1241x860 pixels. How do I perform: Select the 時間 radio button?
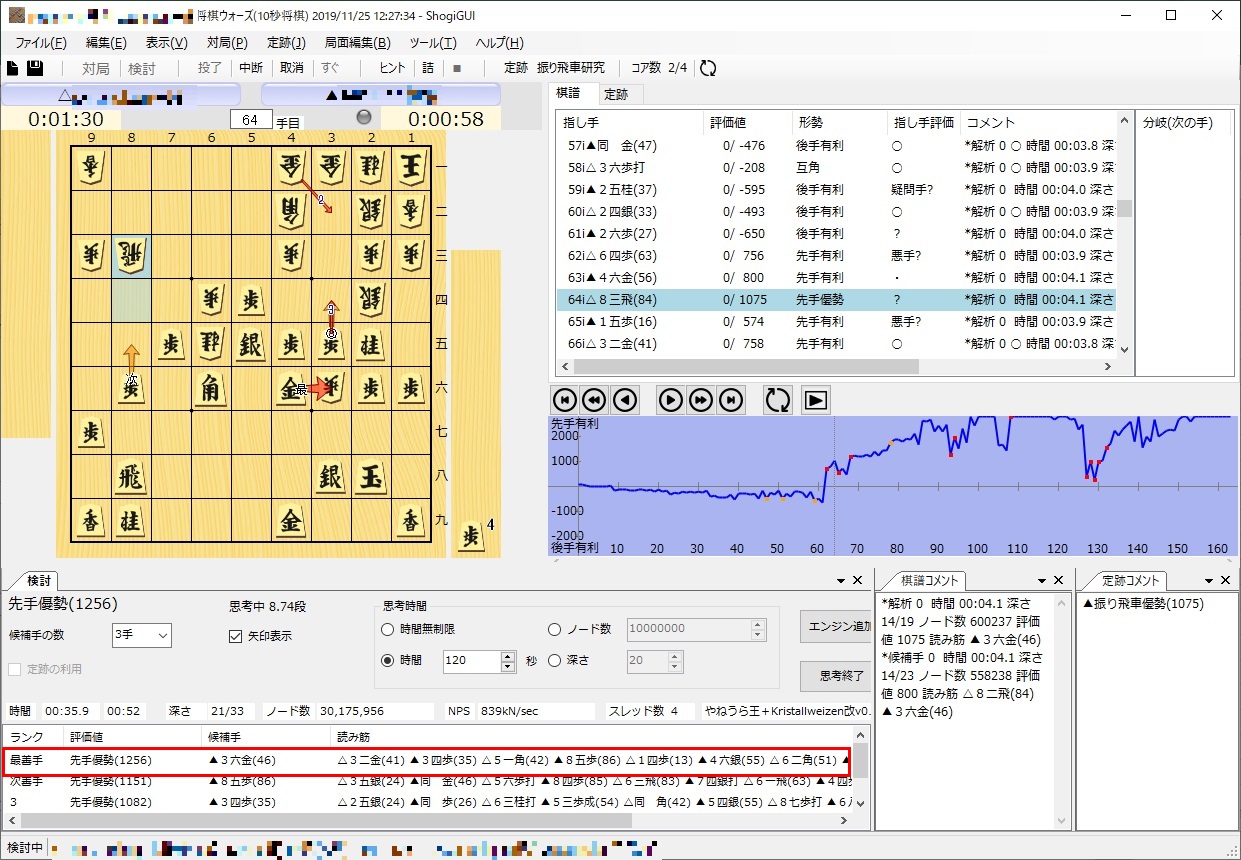388,660
